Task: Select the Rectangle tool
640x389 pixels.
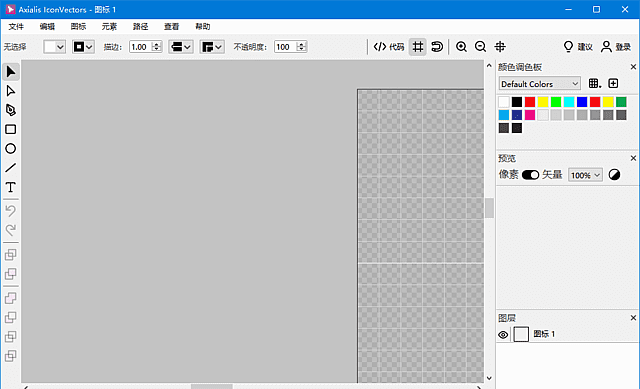Action: click(x=11, y=129)
